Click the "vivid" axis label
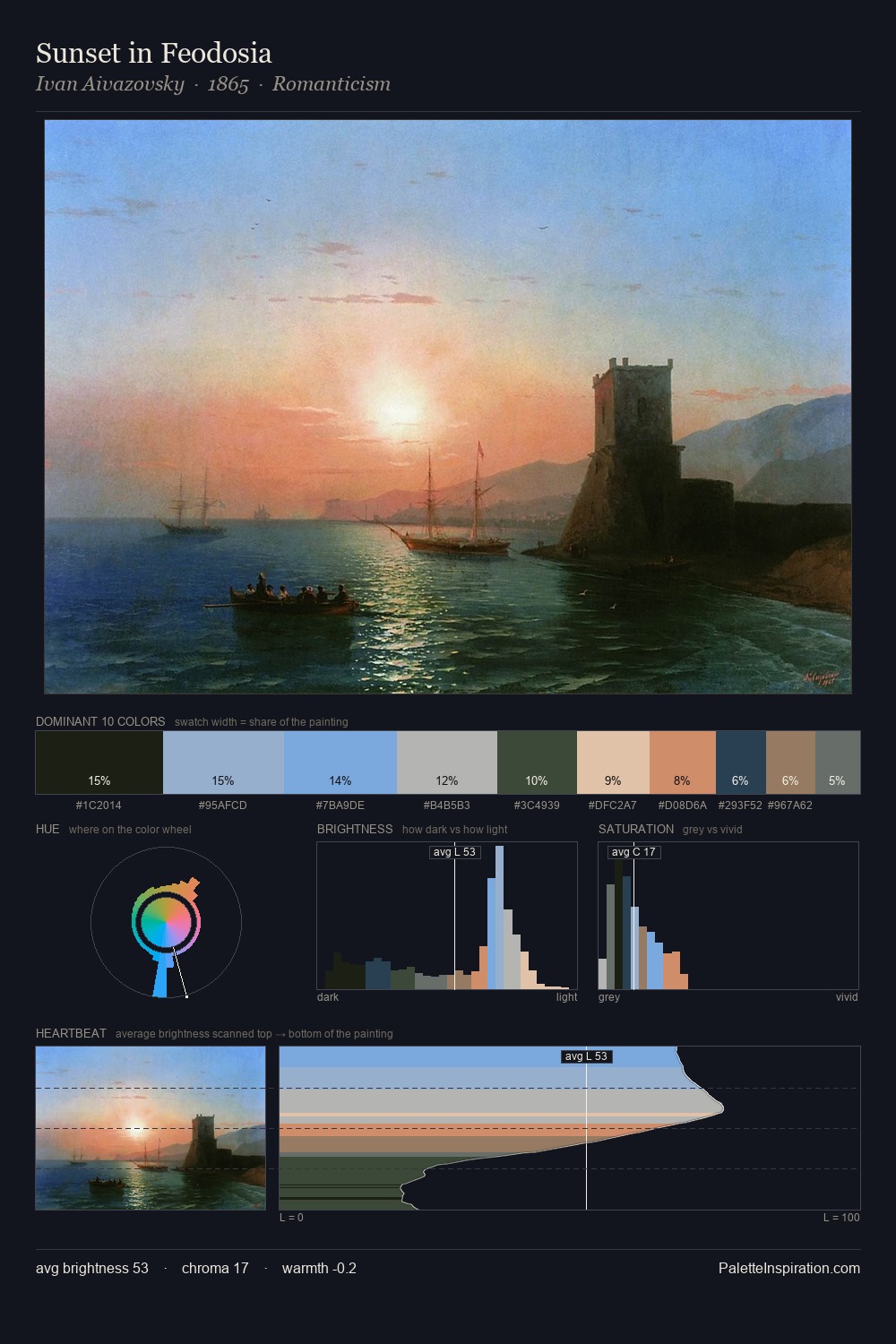 [x=847, y=997]
